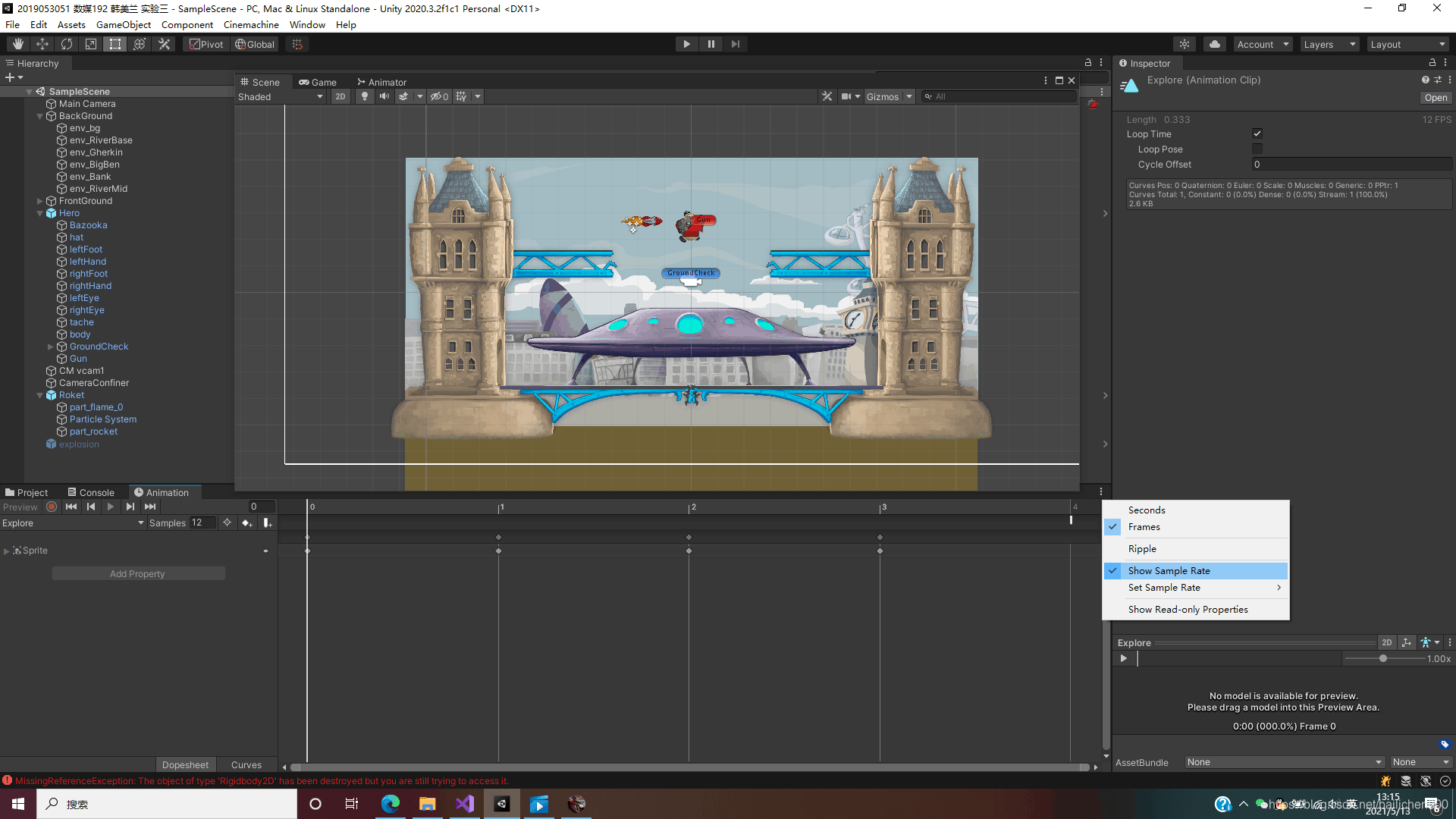Uncheck the Loop Time checkbox
The width and height of the screenshot is (1456, 819).
(x=1257, y=133)
